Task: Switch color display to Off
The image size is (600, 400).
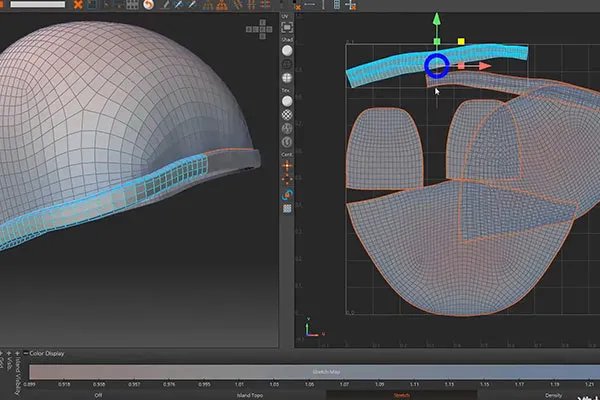Action: click(x=97, y=394)
